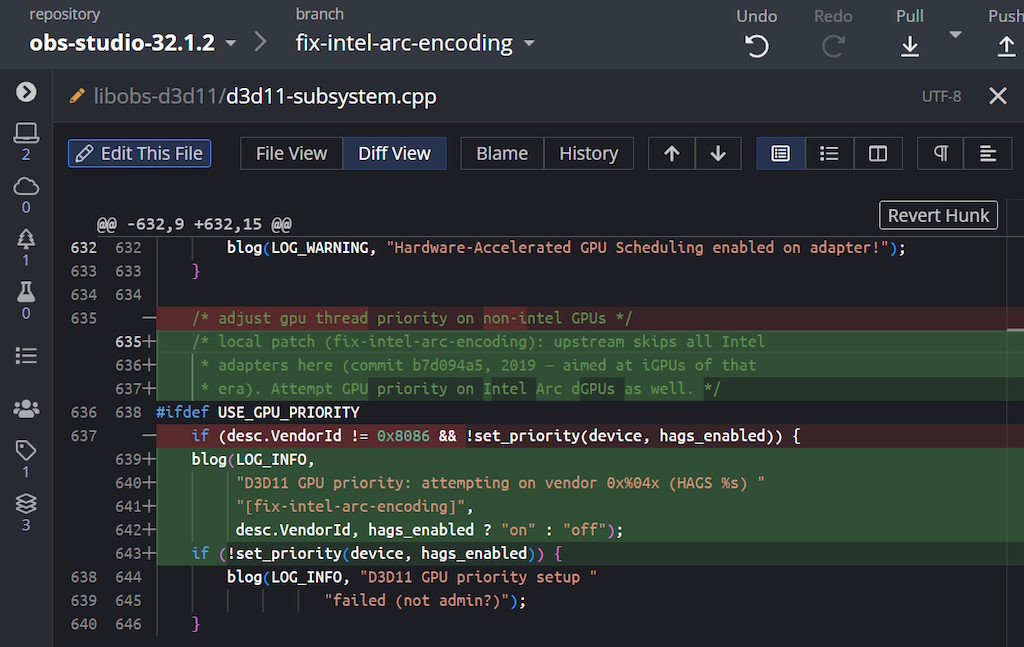Image resolution: width=1024 pixels, height=647 pixels.
Task: Click the added line 643 plus marker
Action: tap(149, 553)
